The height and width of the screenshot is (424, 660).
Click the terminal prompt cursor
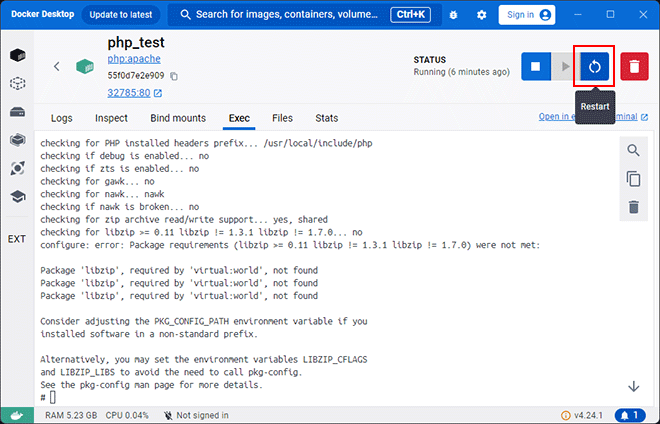click(x=53, y=397)
